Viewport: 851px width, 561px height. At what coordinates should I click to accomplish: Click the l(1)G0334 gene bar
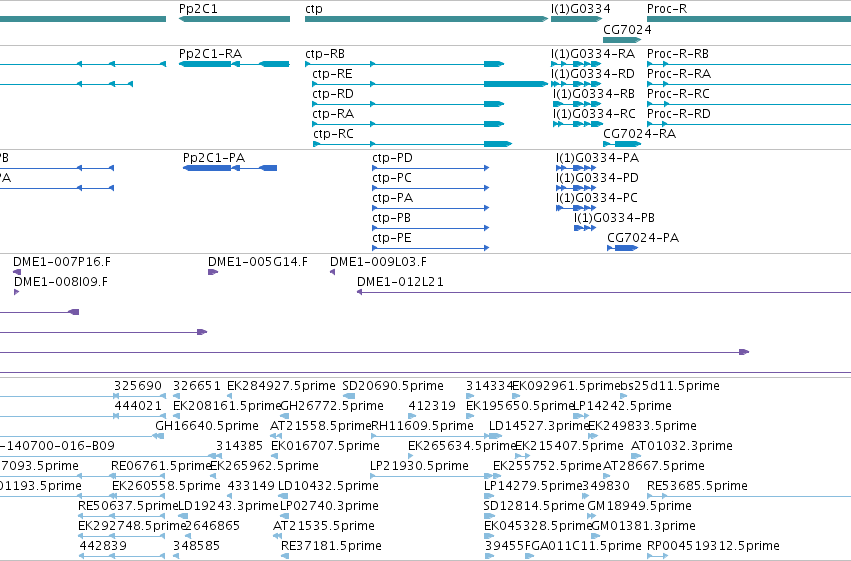(x=576, y=19)
